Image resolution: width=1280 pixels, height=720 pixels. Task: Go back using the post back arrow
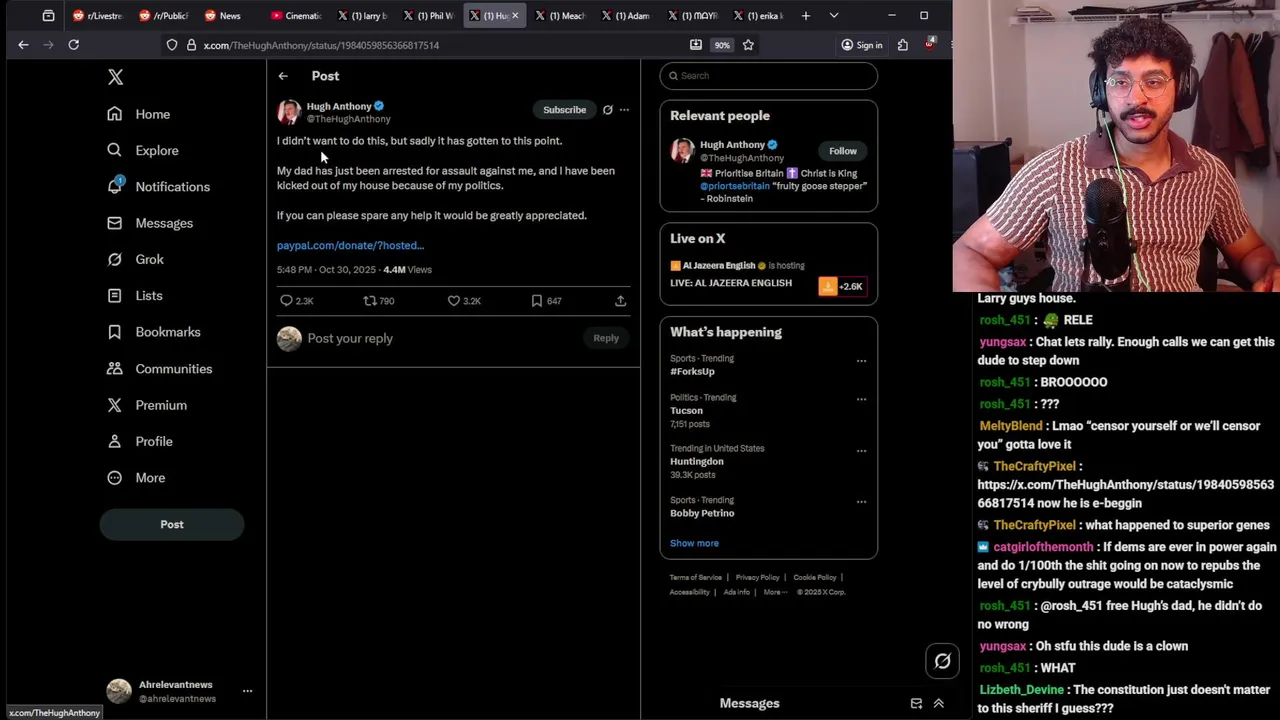[283, 76]
